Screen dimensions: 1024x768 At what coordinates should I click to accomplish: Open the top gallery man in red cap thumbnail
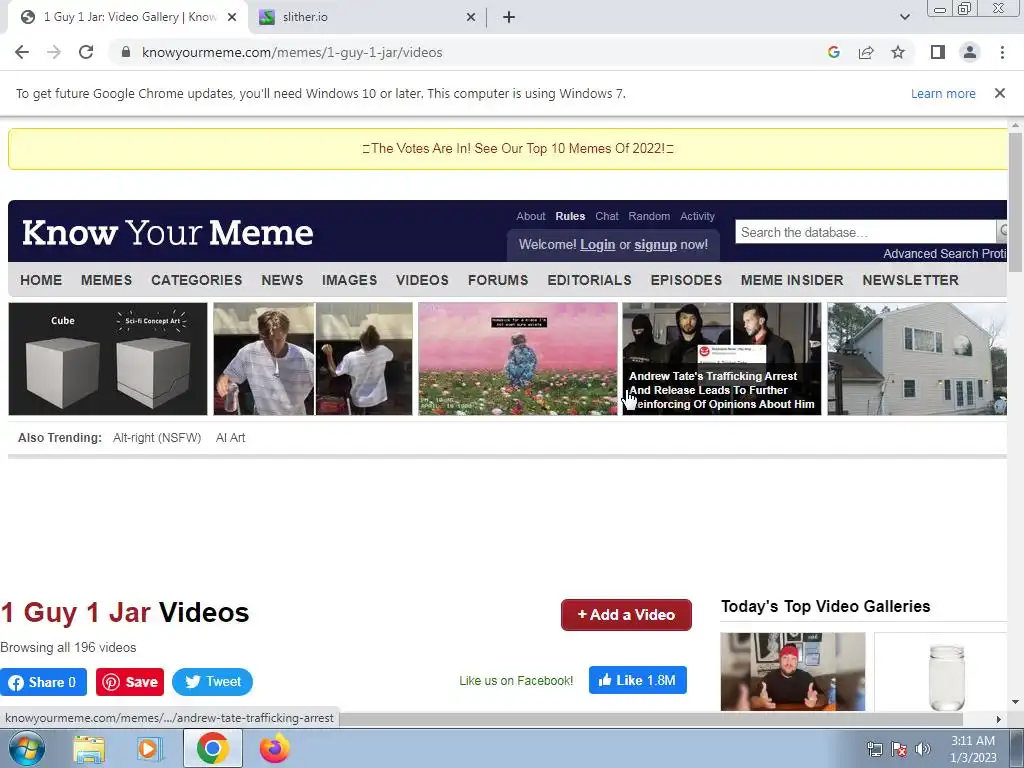click(793, 671)
